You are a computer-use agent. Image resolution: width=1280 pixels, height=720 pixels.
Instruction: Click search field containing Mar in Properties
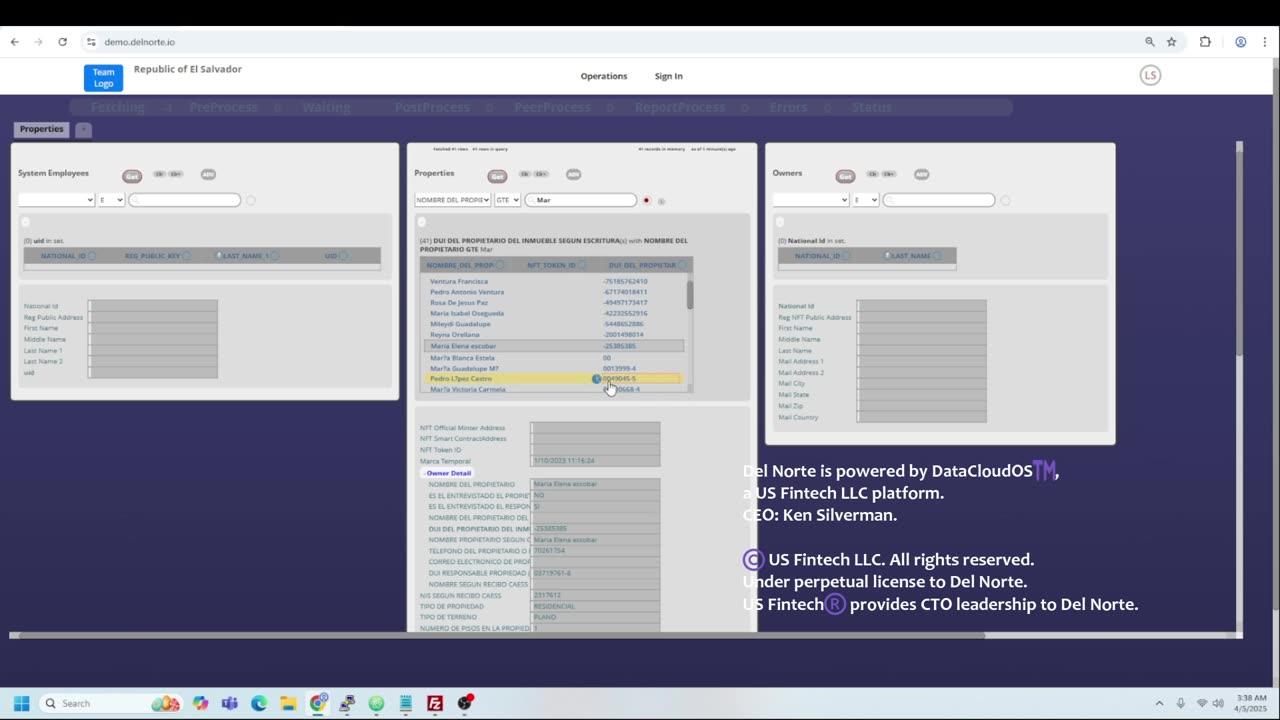(581, 200)
